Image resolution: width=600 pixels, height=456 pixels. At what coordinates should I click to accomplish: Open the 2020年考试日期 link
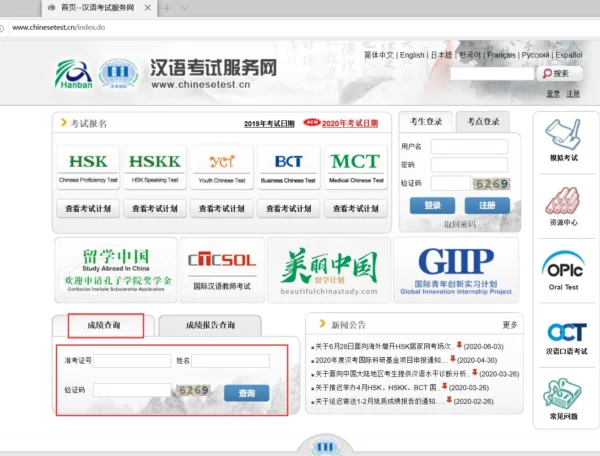pyautogui.click(x=350, y=124)
